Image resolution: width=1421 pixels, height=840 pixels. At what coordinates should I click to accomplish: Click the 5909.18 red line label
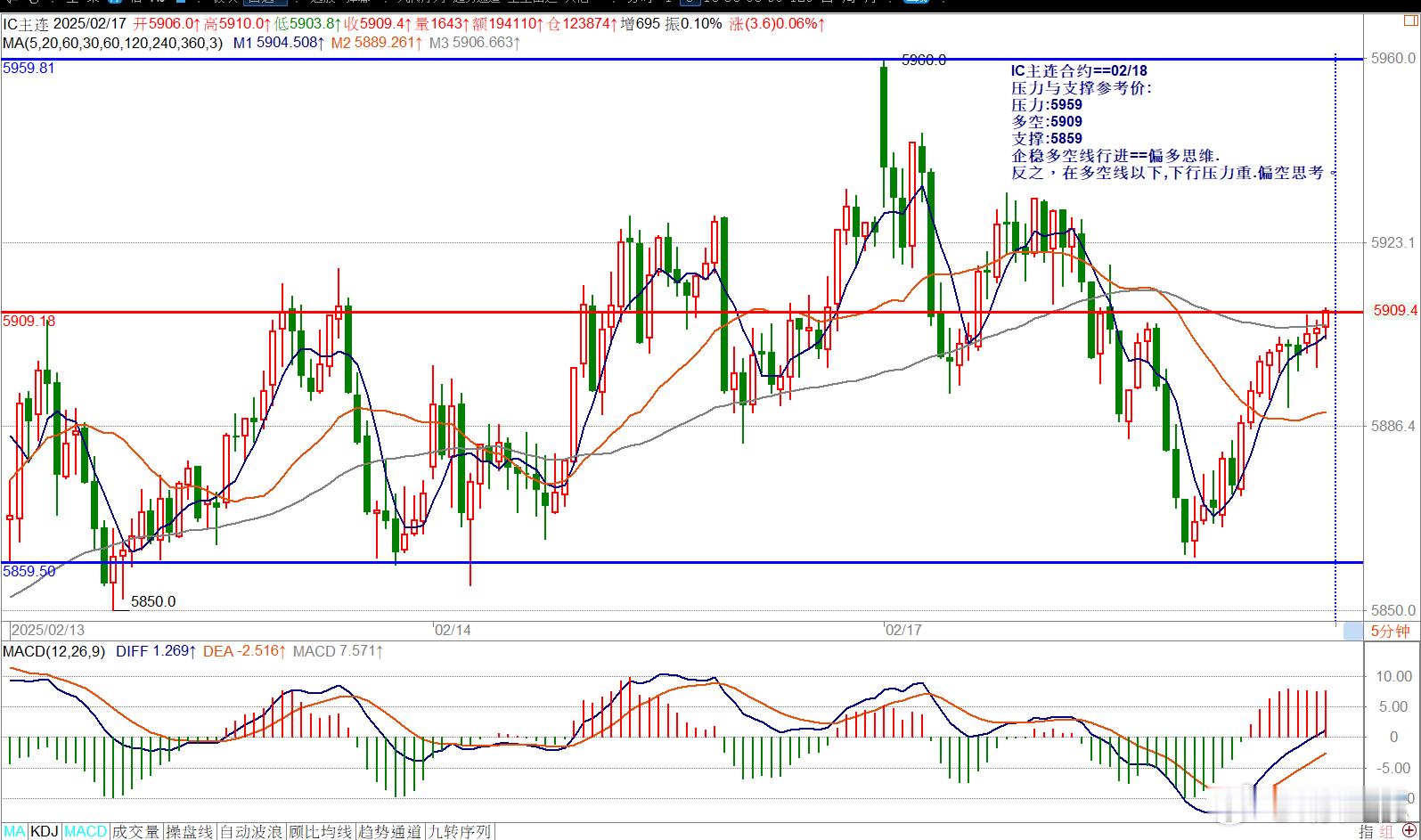29,320
